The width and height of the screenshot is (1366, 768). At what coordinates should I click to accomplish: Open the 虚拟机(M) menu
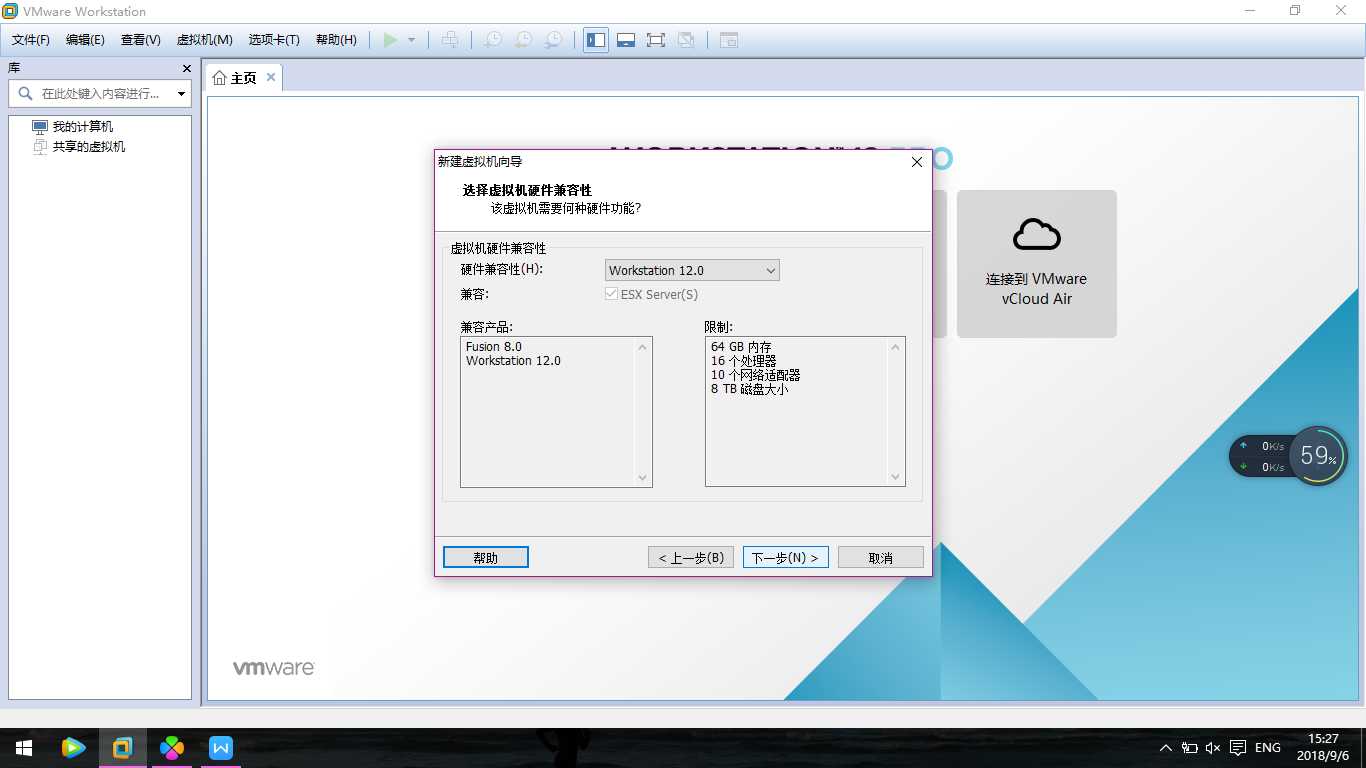pos(204,40)
